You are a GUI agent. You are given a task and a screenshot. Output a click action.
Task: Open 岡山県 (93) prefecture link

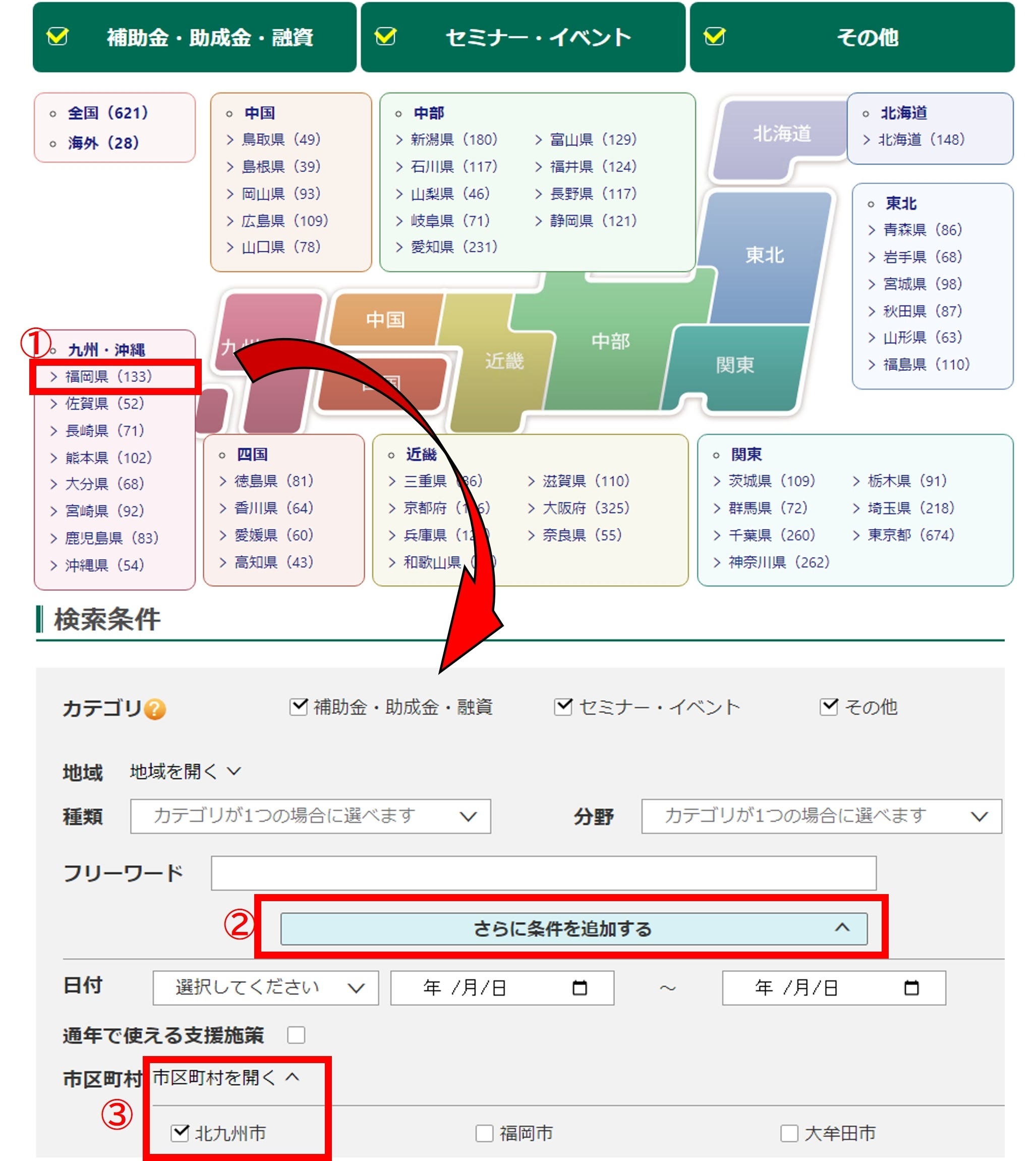[280, 194]
